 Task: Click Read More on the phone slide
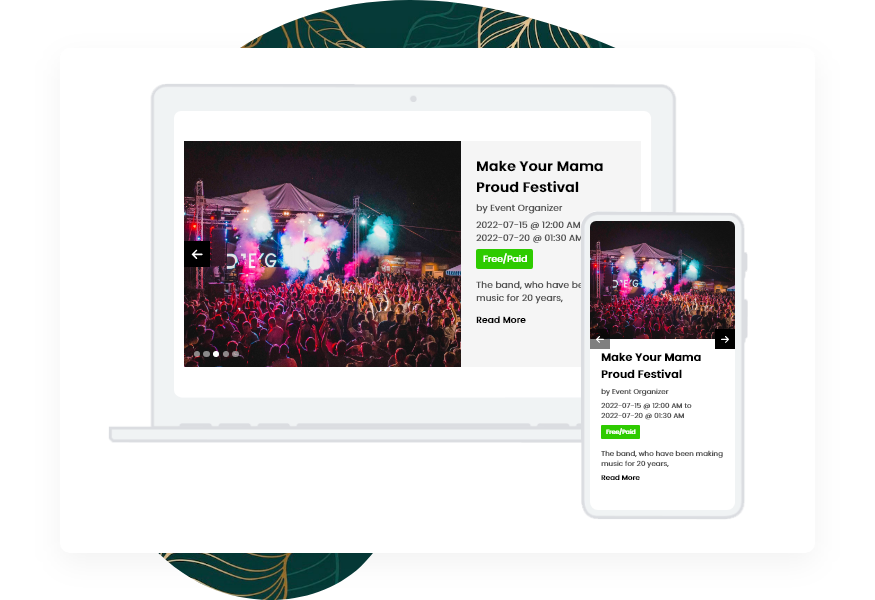(x=620, y=478)
